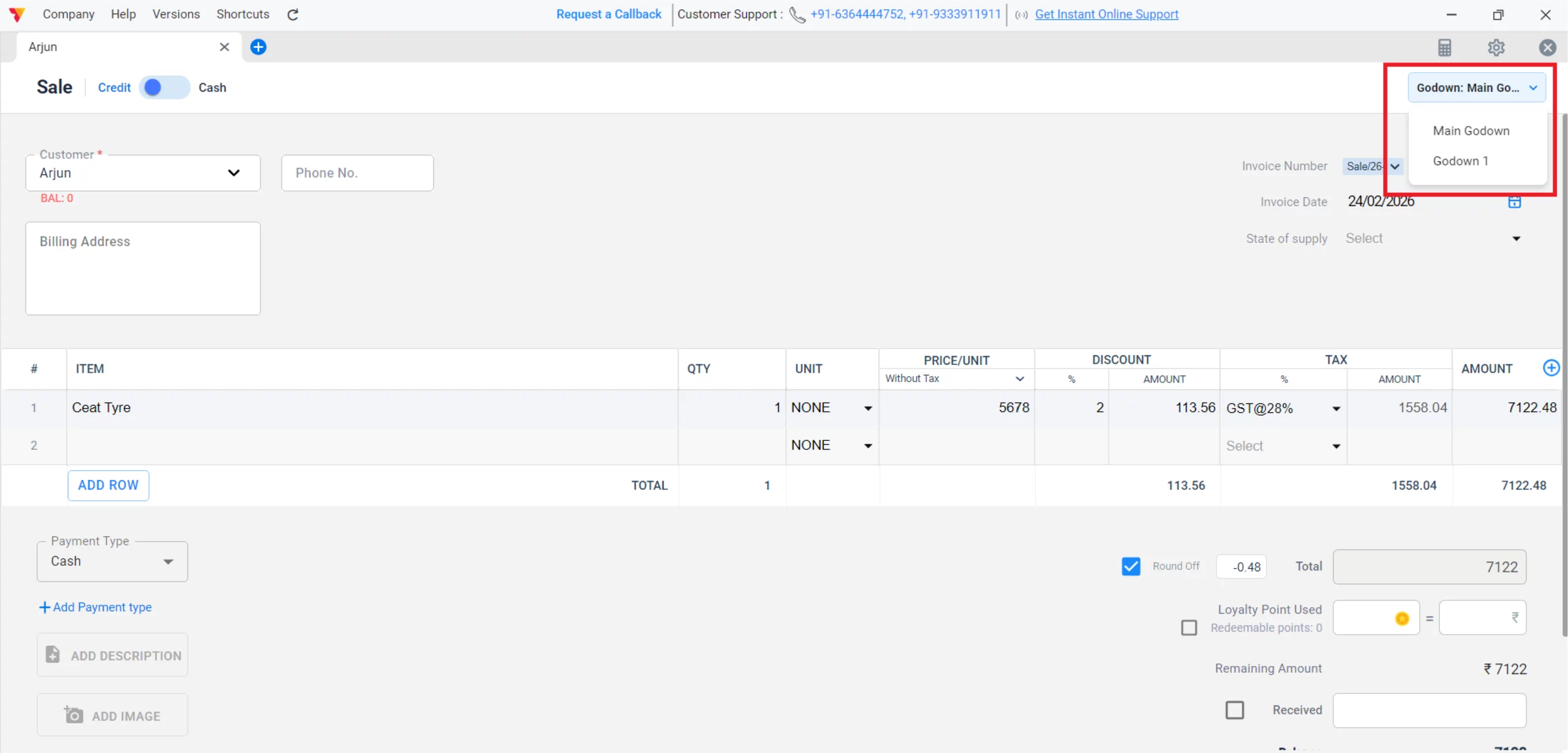The height and width of the screenshot is (753, 1568).
Task: Enable the Received amount checkbox
Action: coord(1234,710)
